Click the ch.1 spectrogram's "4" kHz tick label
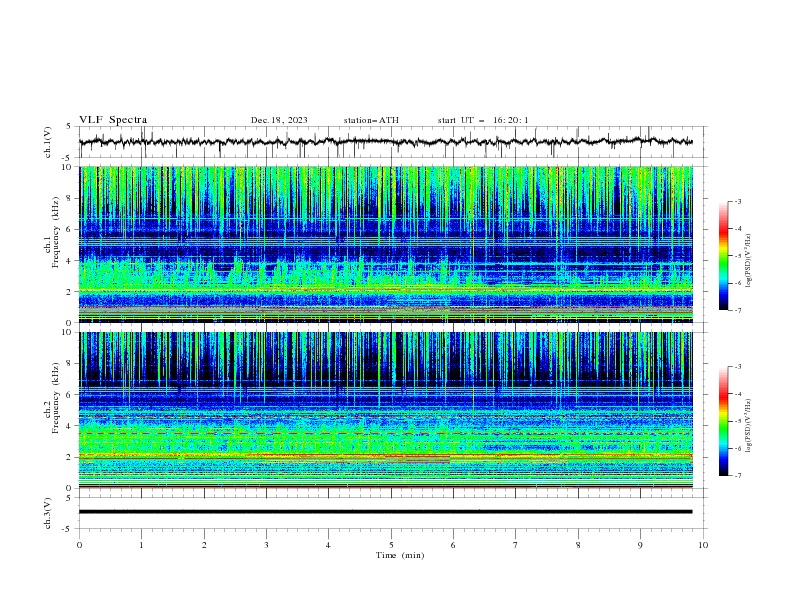 pyautogui.click(x=71, y=261)
